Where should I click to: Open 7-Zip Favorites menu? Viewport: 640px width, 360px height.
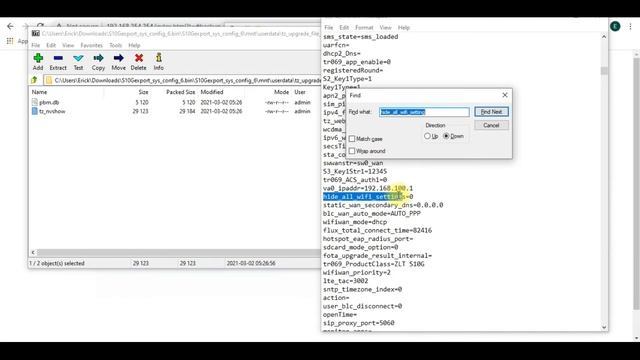91,45
